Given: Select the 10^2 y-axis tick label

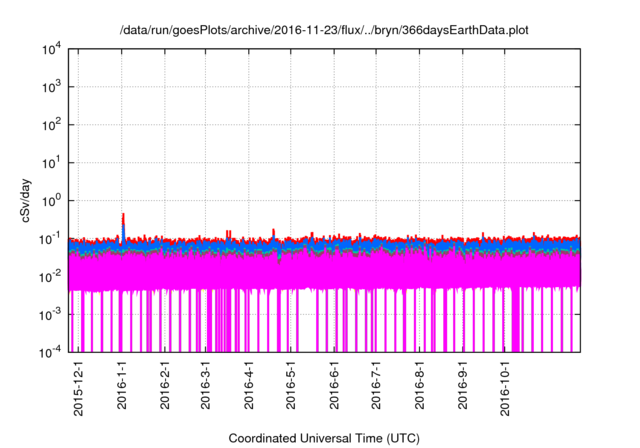Looking at the screenshot, I should (x=53, y=125).
